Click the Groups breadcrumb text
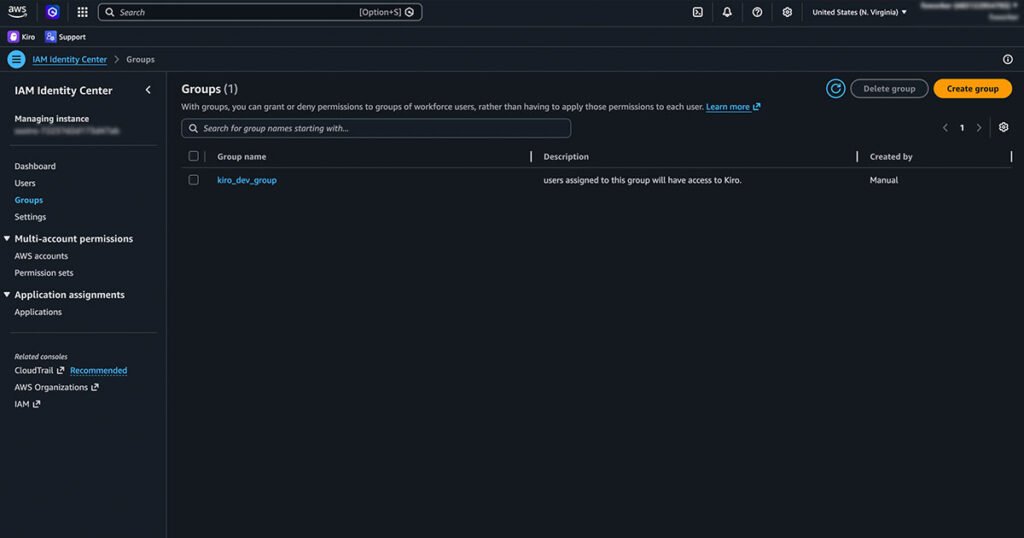 (140, 59)
